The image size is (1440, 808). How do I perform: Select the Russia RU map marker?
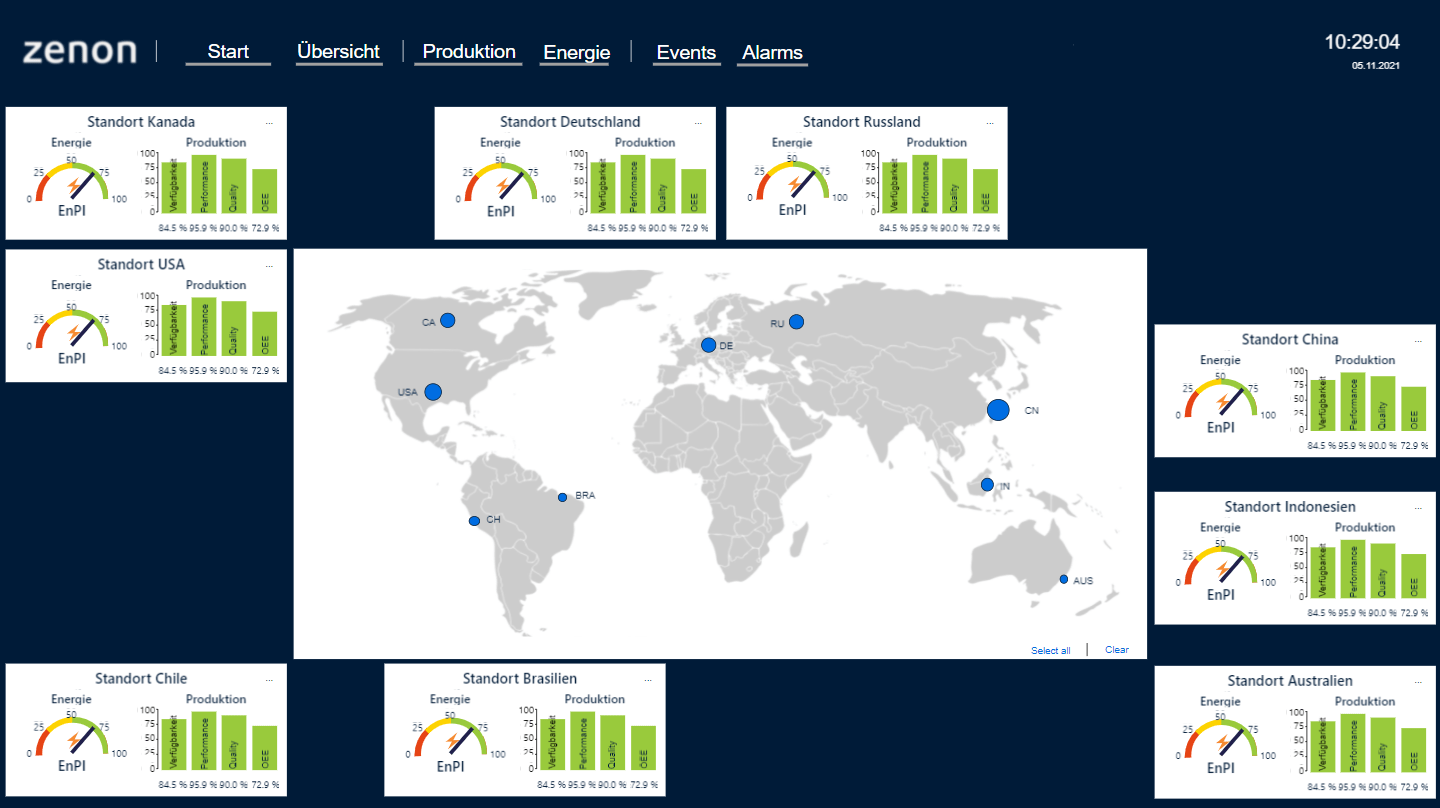tap(796, 322)
